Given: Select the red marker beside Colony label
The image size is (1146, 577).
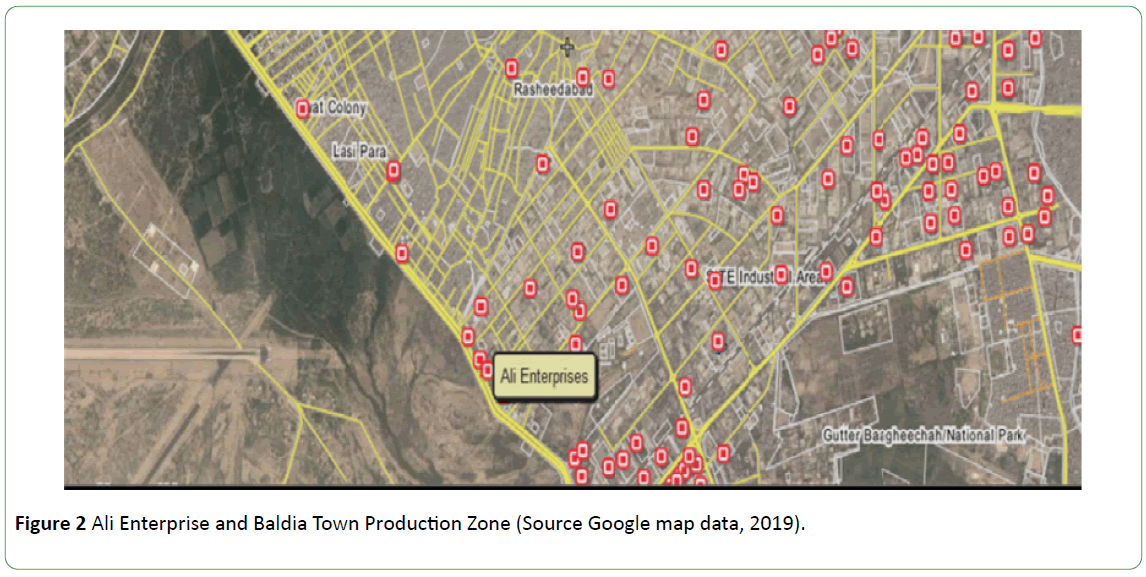Looking at the screenshot, I should pos(303,109).
